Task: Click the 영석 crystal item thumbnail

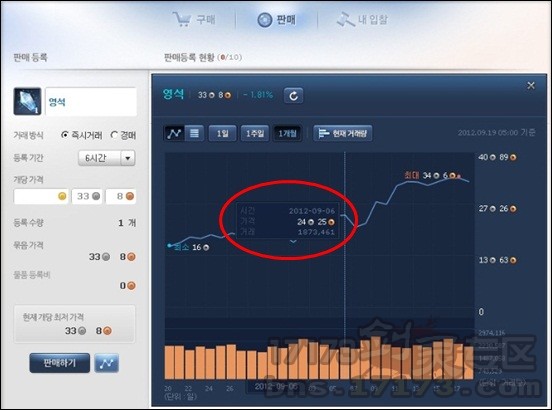Action: [27, 101]
